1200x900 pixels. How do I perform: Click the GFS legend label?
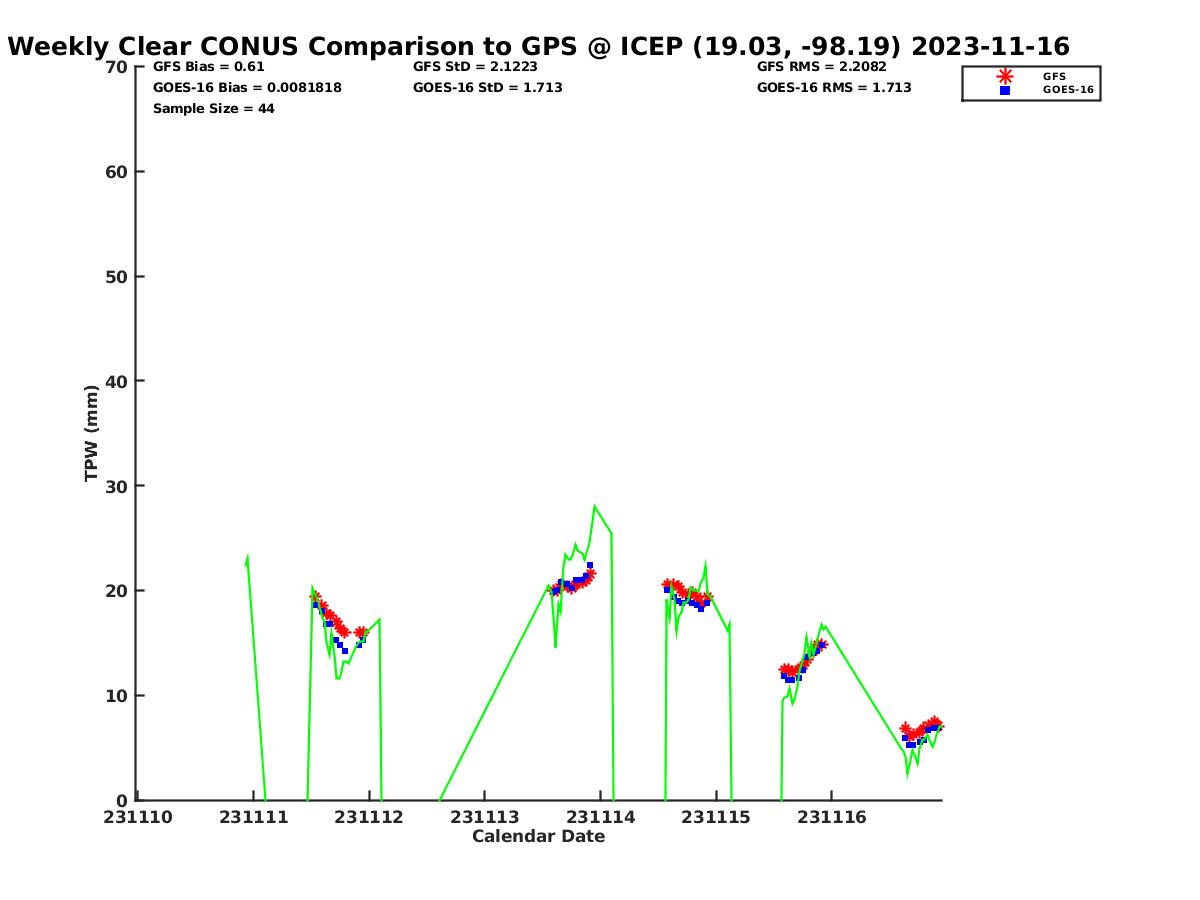pos(1054,76)
